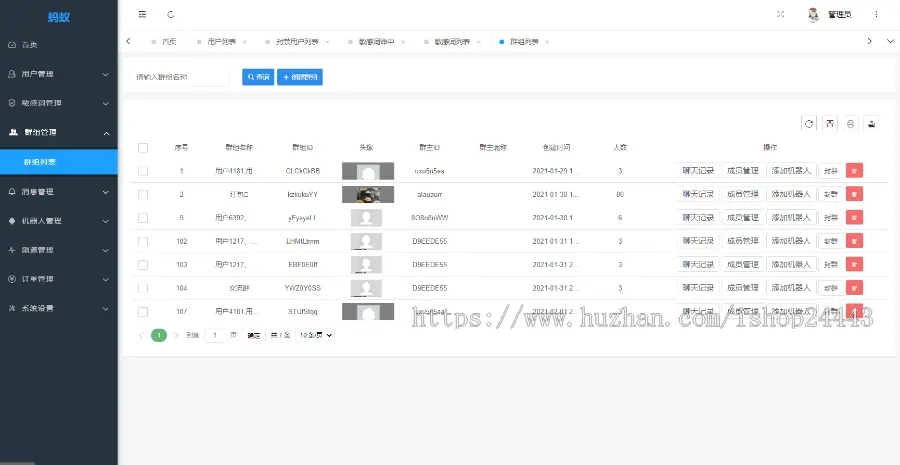This screenshot has width=900, height=465.
Task: Click the page refresh icon in header
Action: [x=171, y=15]
